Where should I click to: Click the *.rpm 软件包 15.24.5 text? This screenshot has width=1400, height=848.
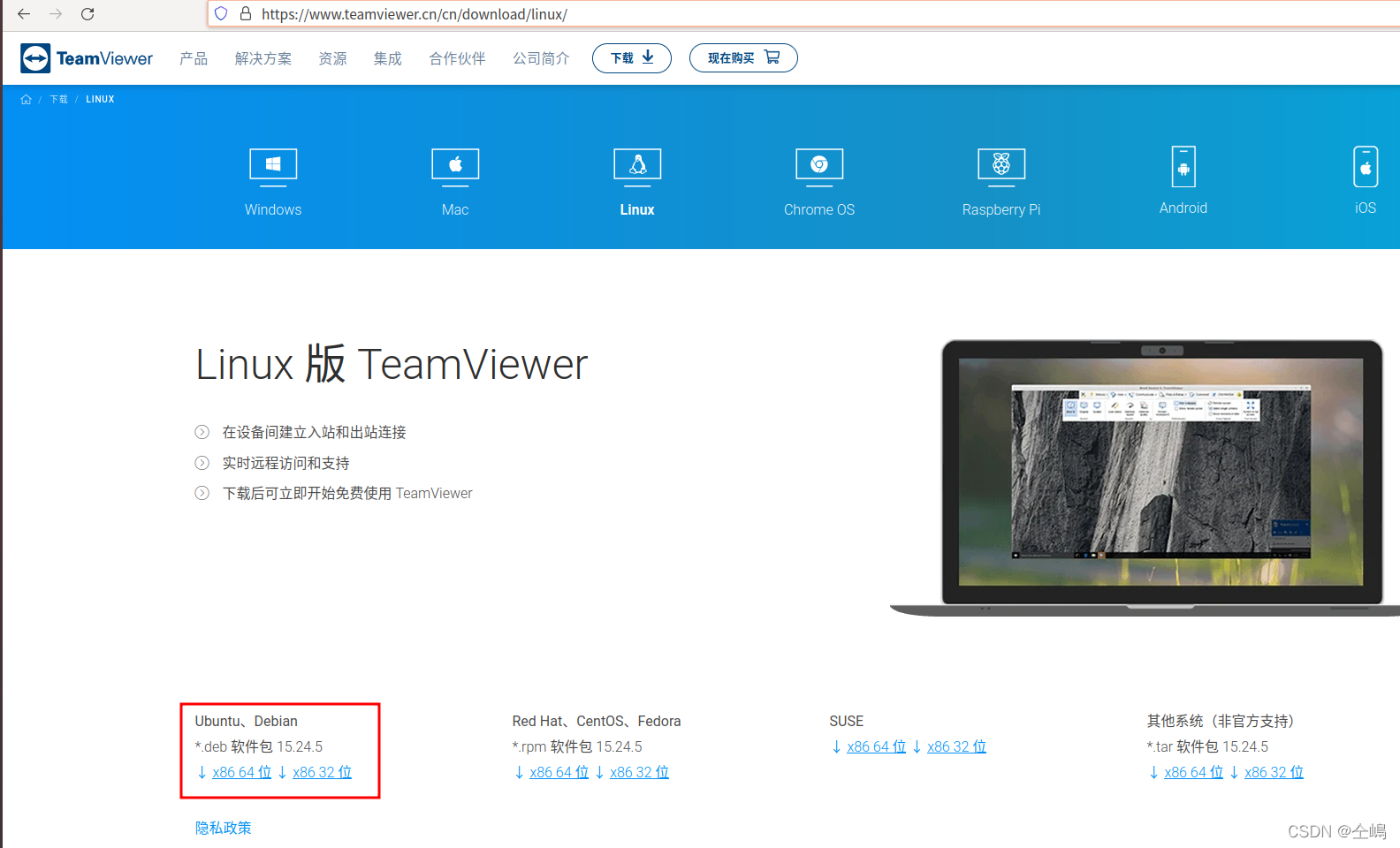point(577,746)
